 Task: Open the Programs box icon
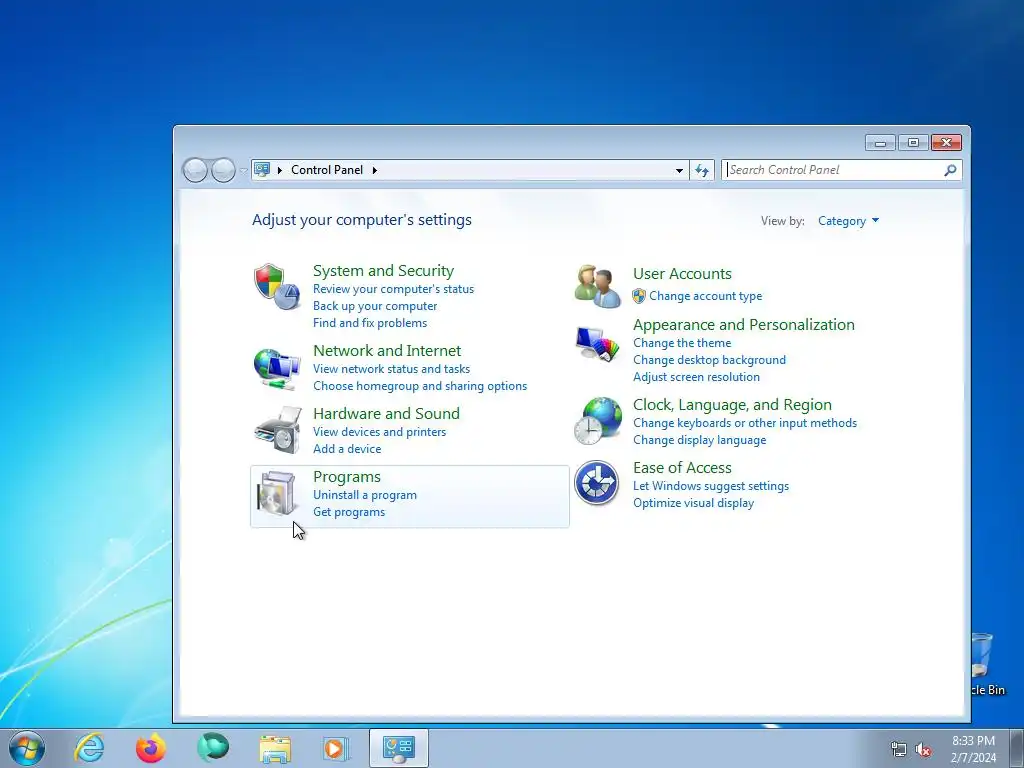(277, 494)
